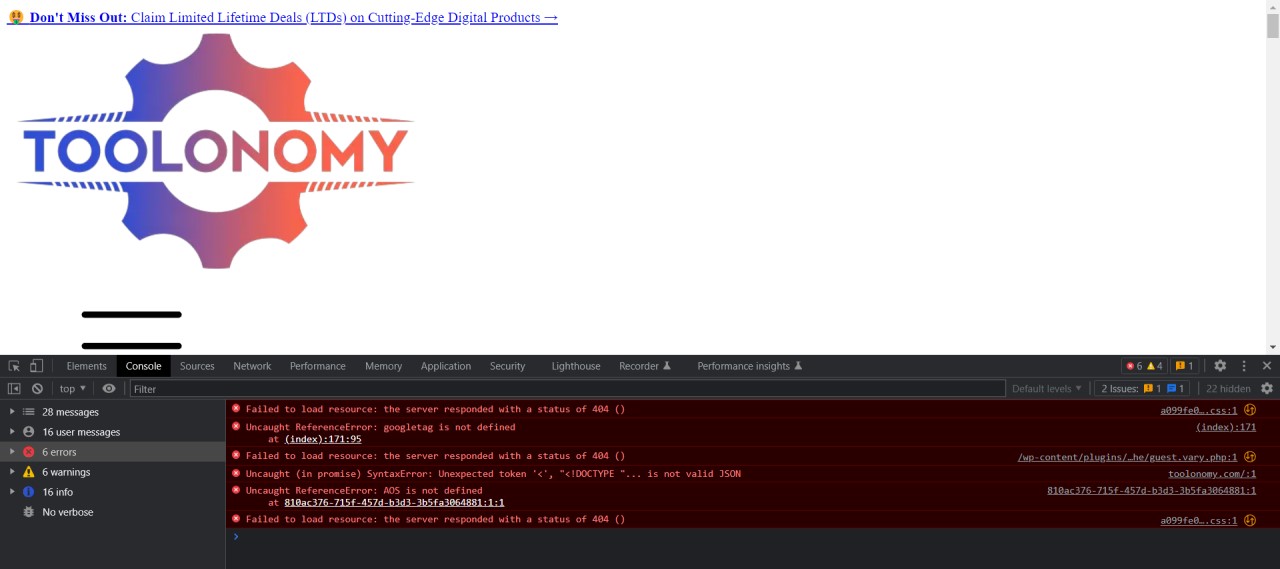The width and height of the screenshot is (1280, 569).
Task: Expand the 6 errors group
Action: (x=12, y=452)
